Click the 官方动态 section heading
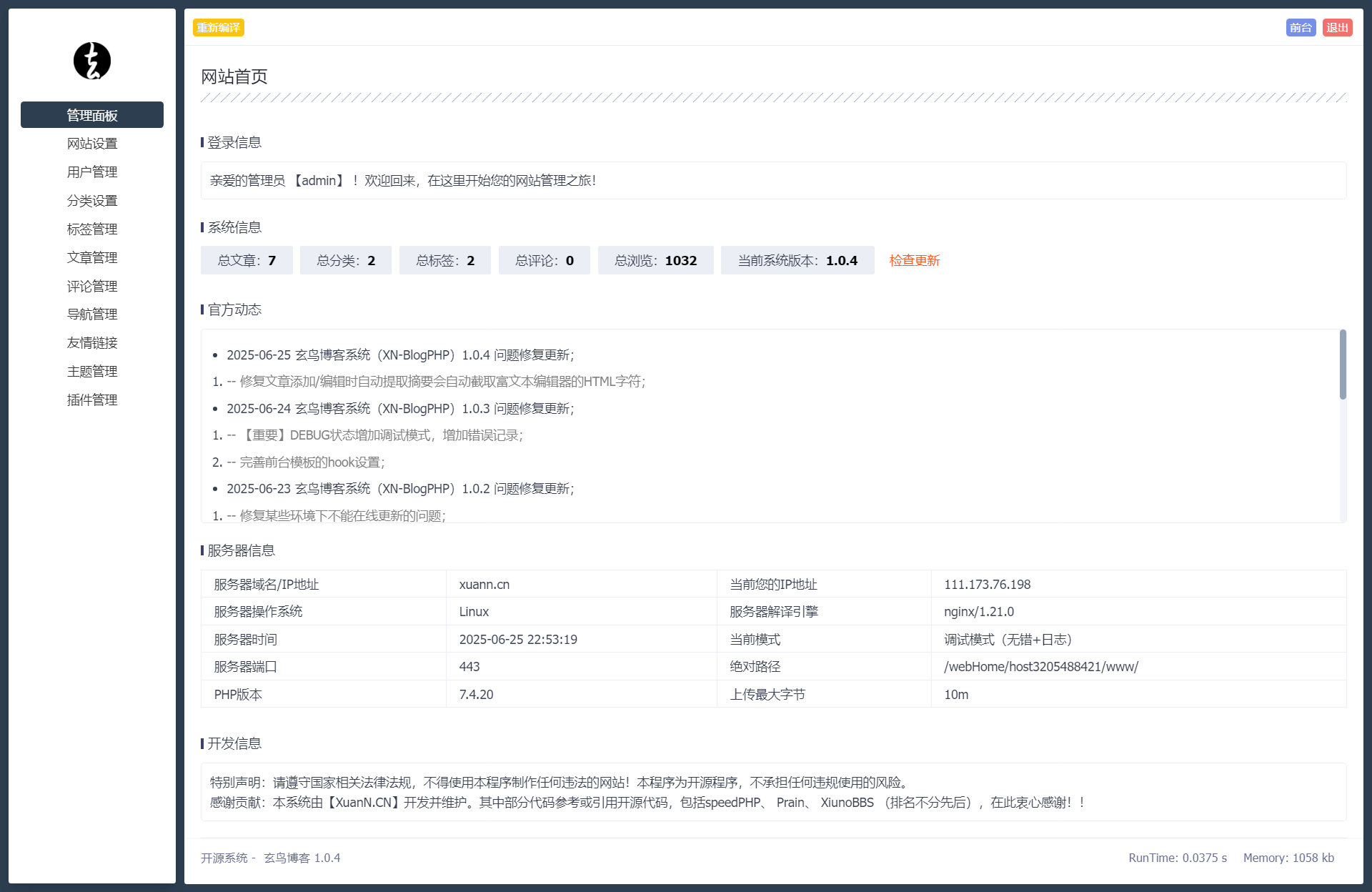Screen dimensions: 1372x892 [x=234, y=309]
